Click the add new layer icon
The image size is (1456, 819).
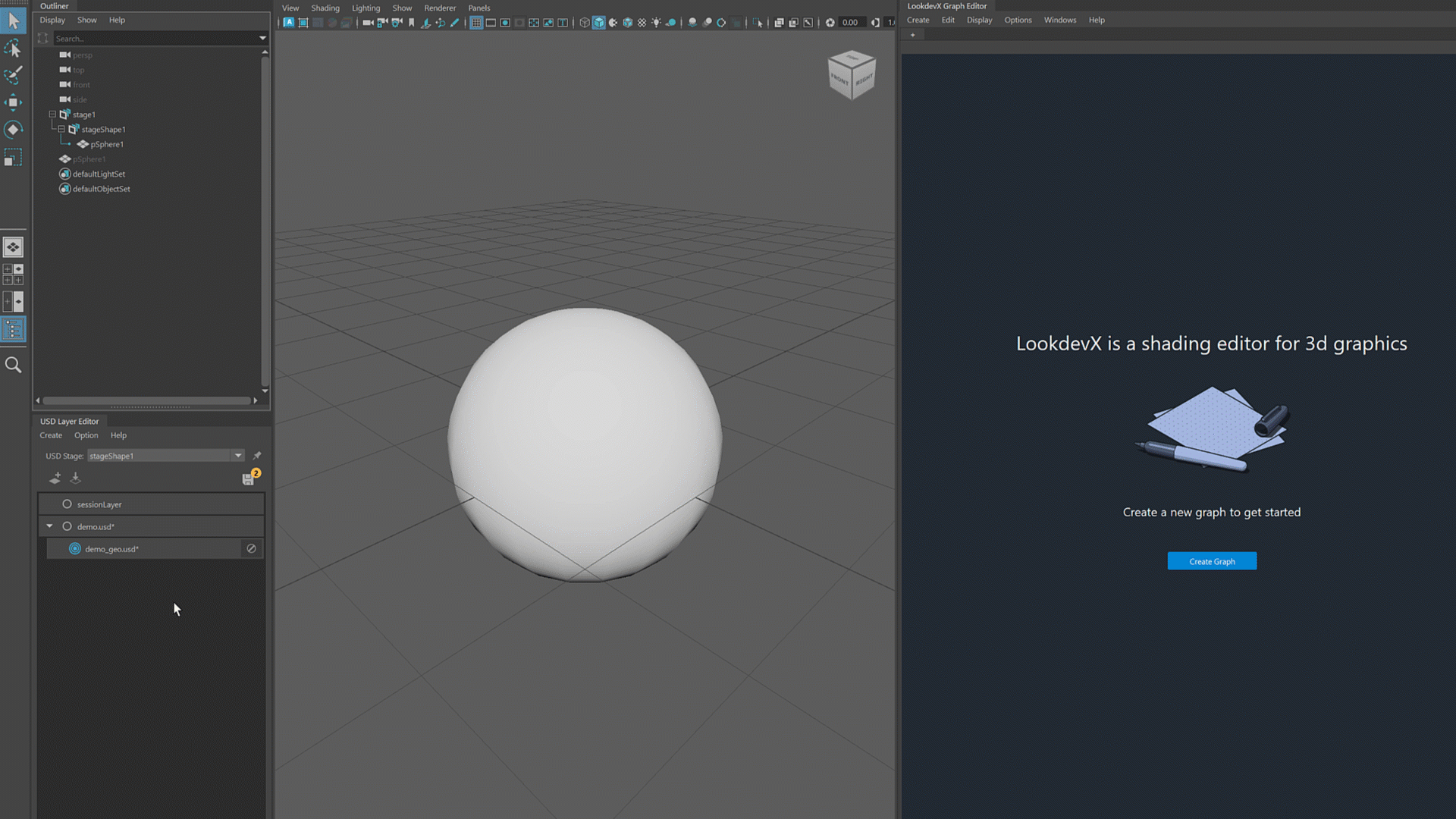point(55,478)
